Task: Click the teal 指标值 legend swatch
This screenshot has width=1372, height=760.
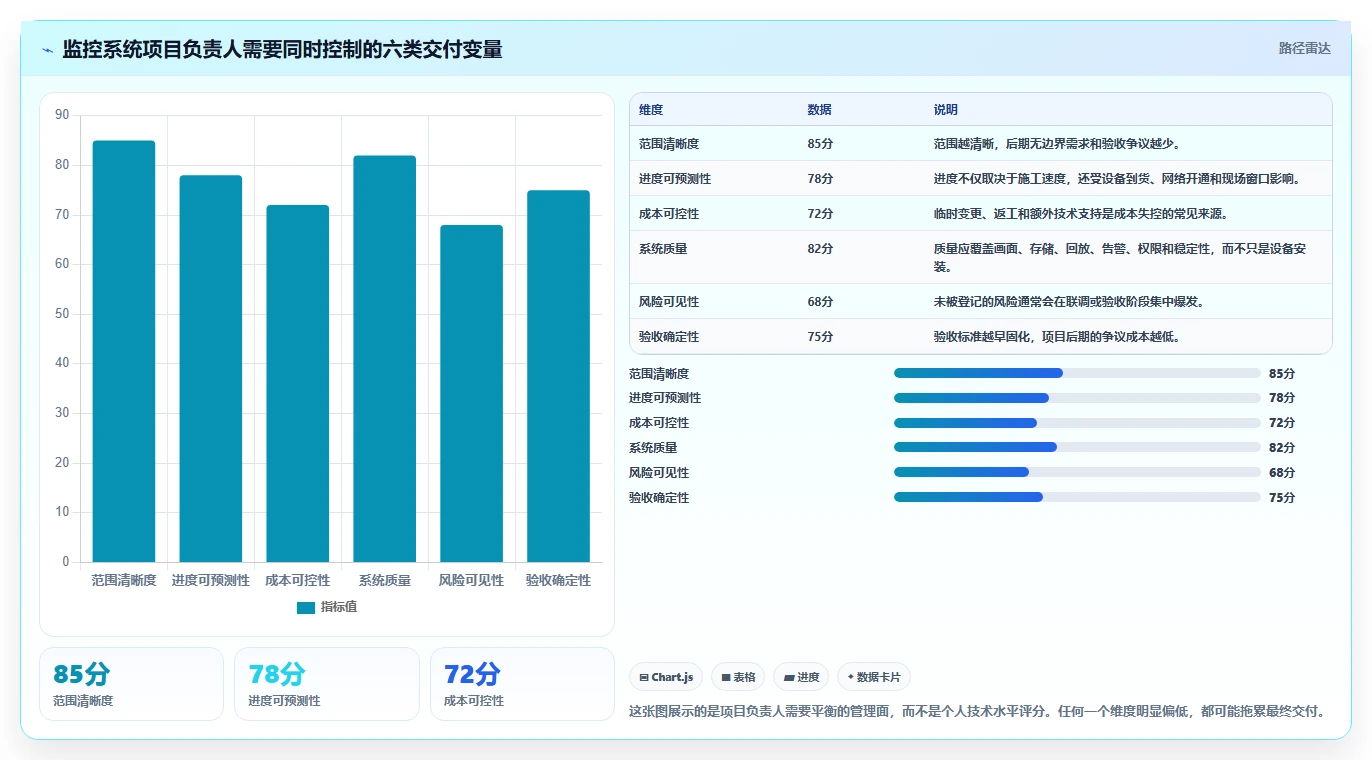Action: tap(306, 608)
